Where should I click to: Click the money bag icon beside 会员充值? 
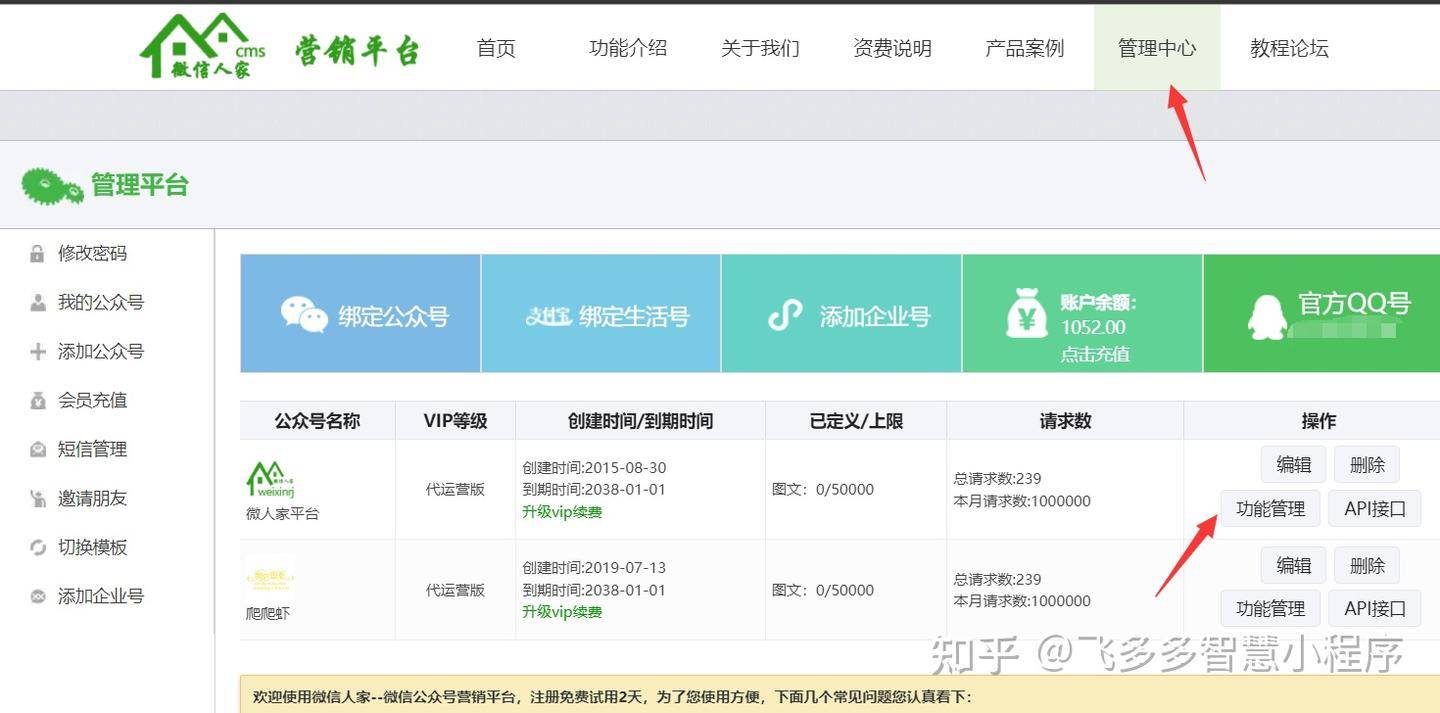pos(37,401)
